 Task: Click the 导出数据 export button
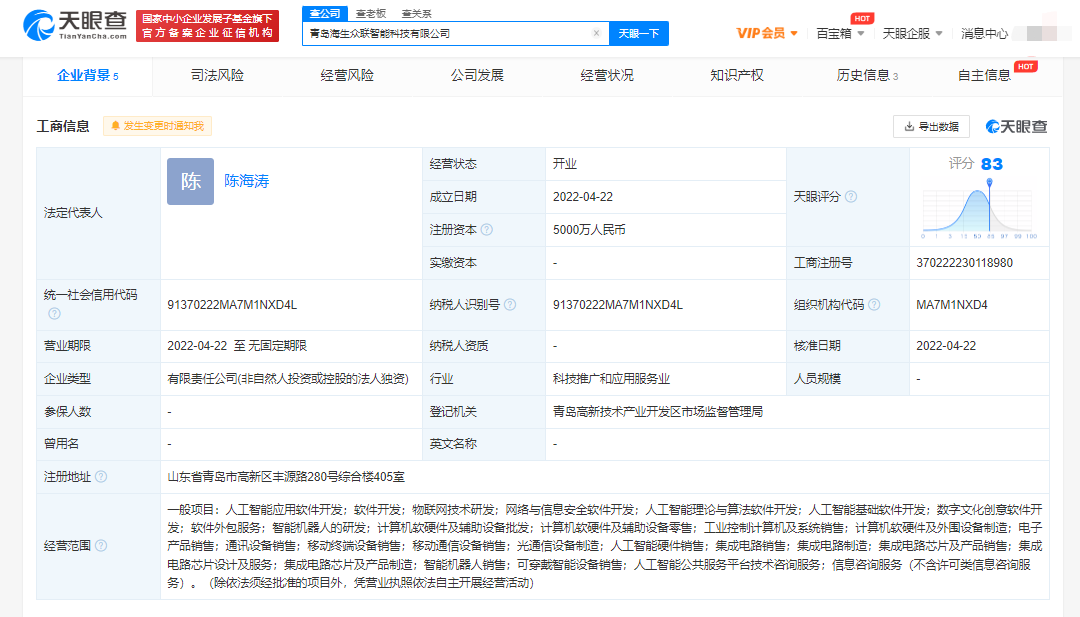point(931,127)
